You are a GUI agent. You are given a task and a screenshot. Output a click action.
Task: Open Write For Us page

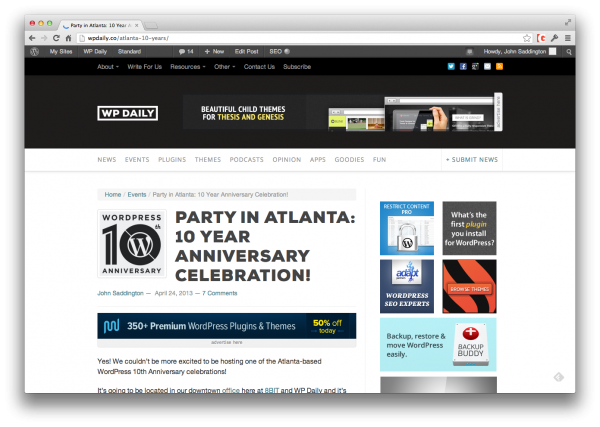(145, 67)
